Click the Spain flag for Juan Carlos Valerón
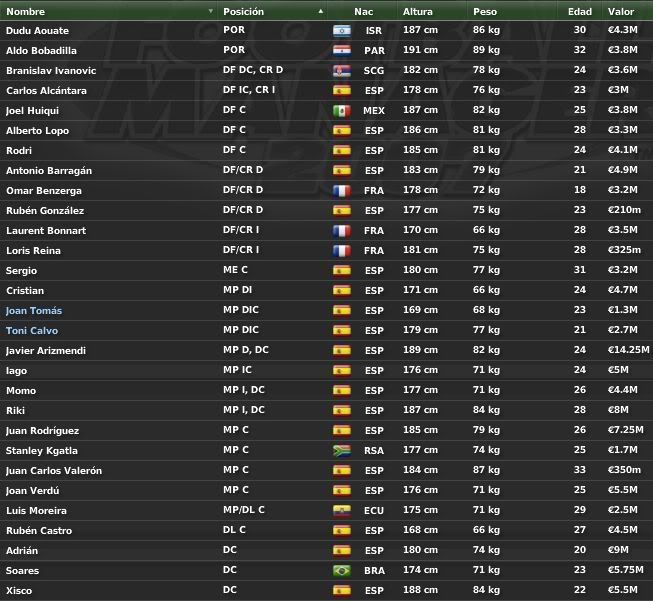 click(342, 471)
